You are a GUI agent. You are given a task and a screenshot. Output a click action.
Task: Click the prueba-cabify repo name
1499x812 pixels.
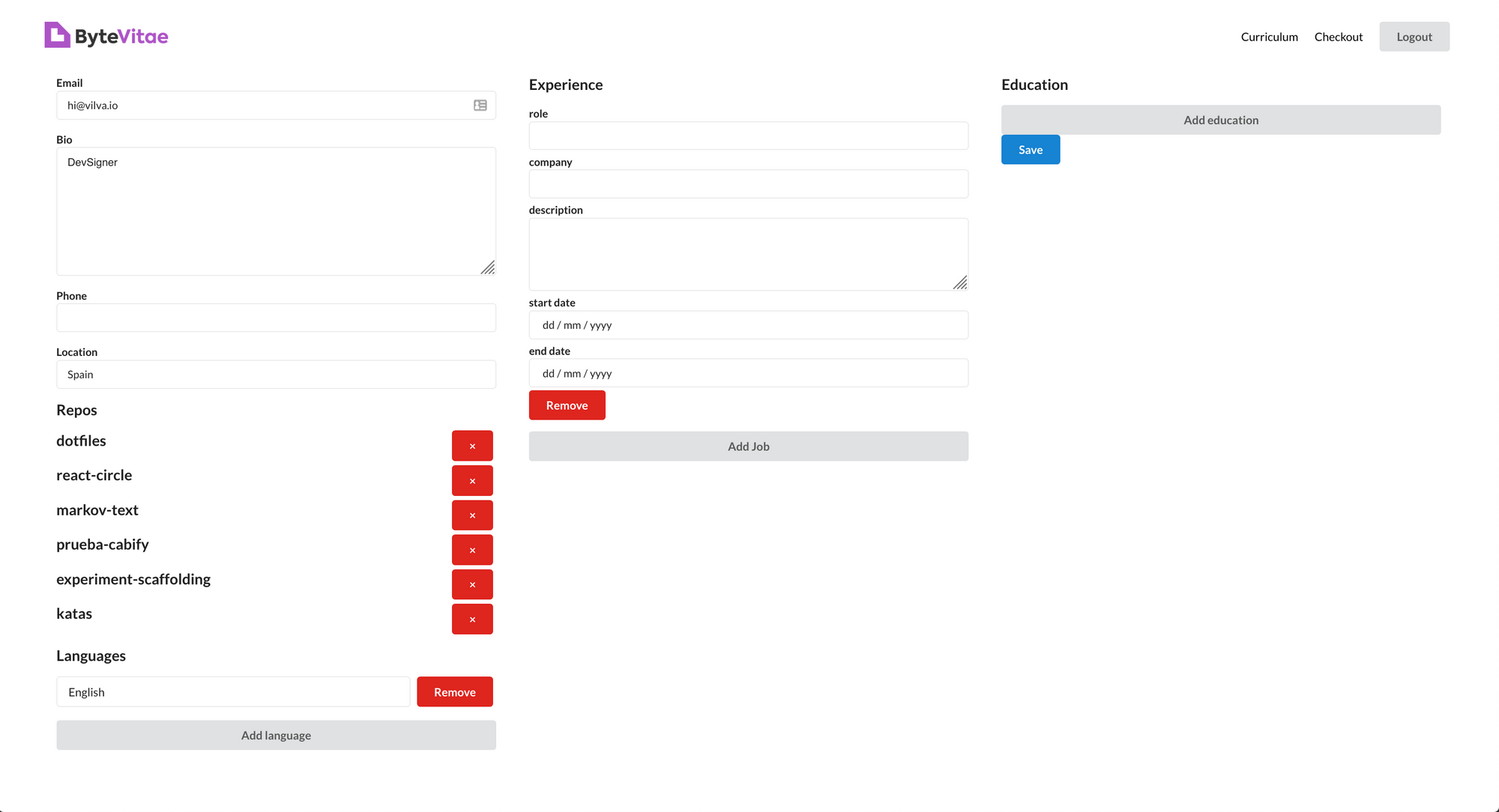tap(103, 545)
